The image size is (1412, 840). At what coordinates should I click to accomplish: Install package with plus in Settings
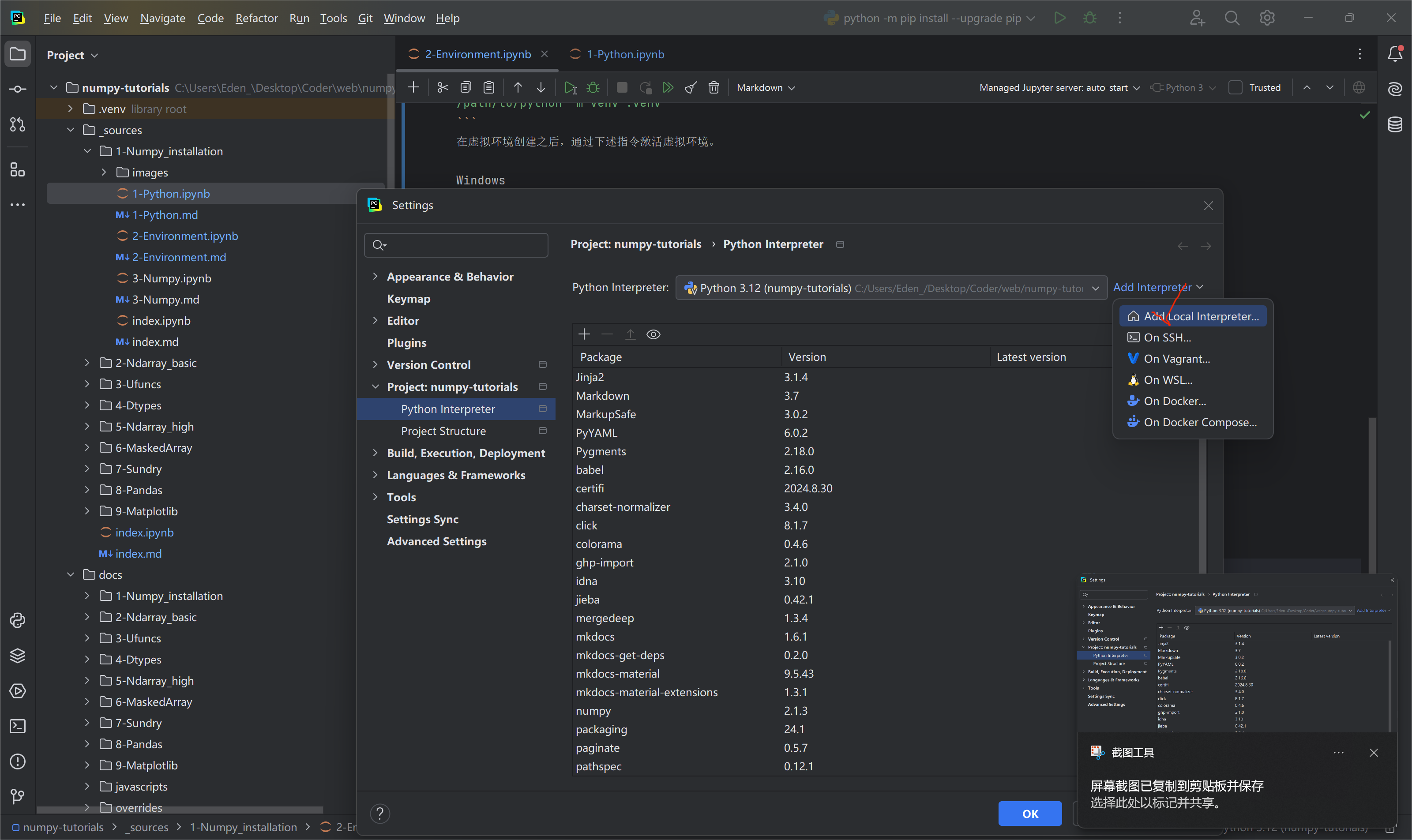pyautogui.click(x=584, y=334)
